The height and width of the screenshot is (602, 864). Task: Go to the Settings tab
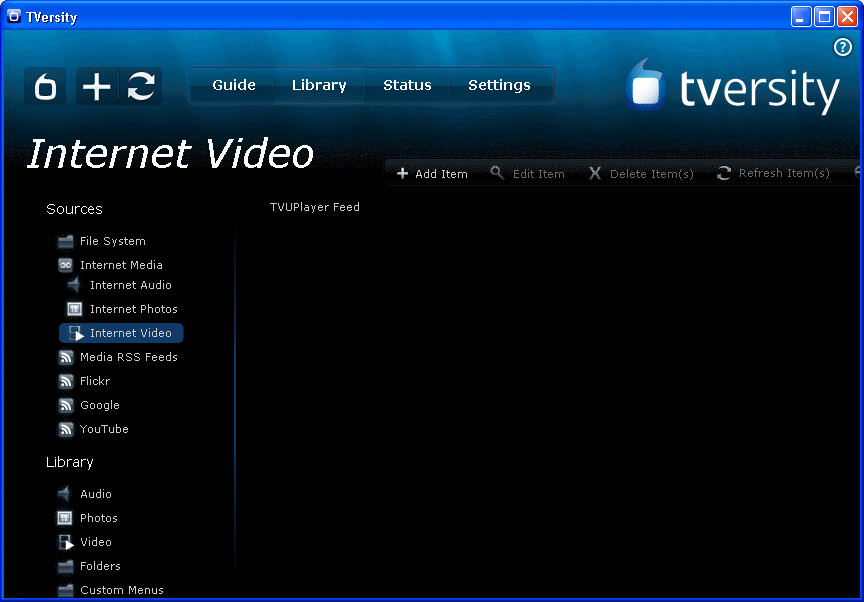pyautogui.click(x=499, y=85)
